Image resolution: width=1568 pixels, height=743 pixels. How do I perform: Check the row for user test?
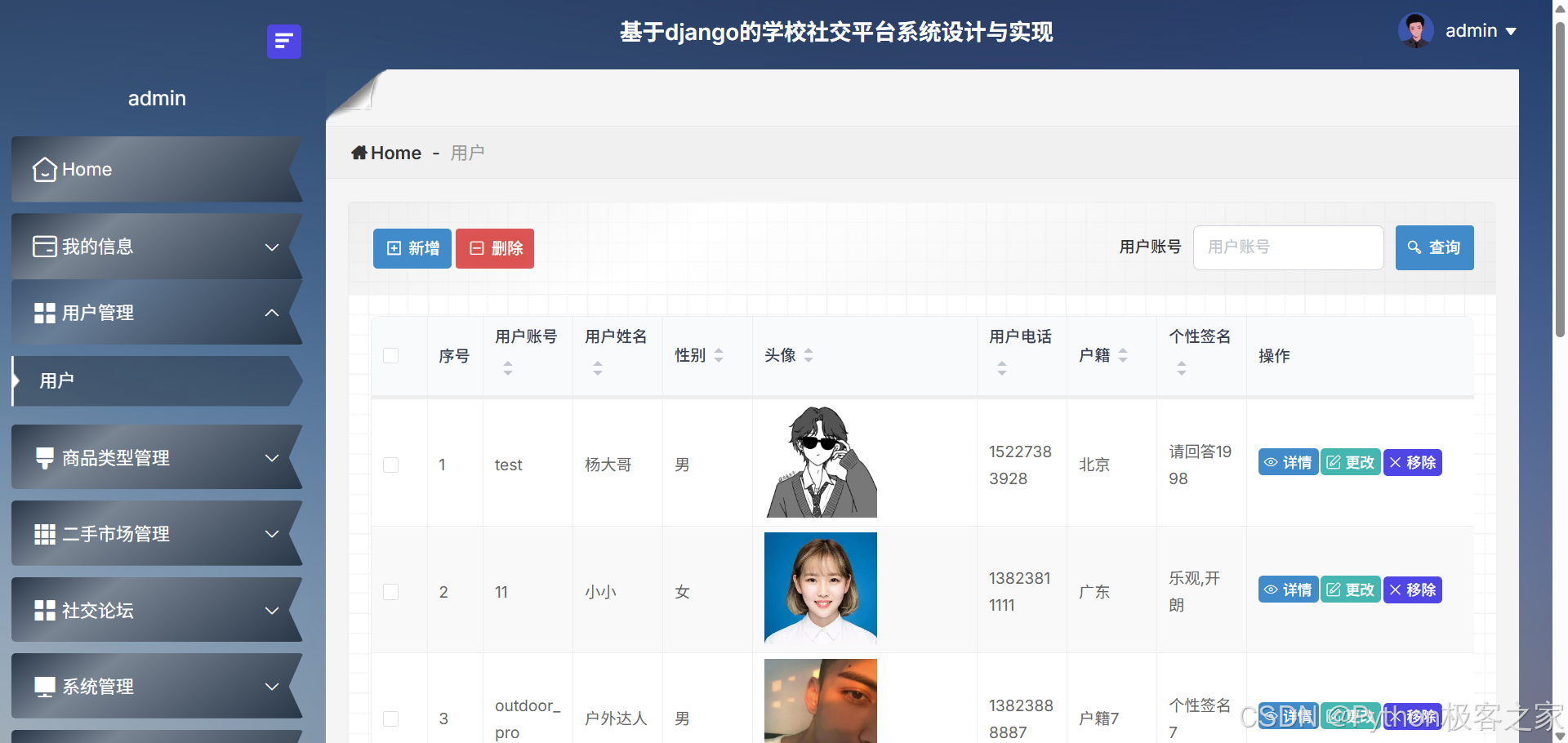click(x=391, y=465)
